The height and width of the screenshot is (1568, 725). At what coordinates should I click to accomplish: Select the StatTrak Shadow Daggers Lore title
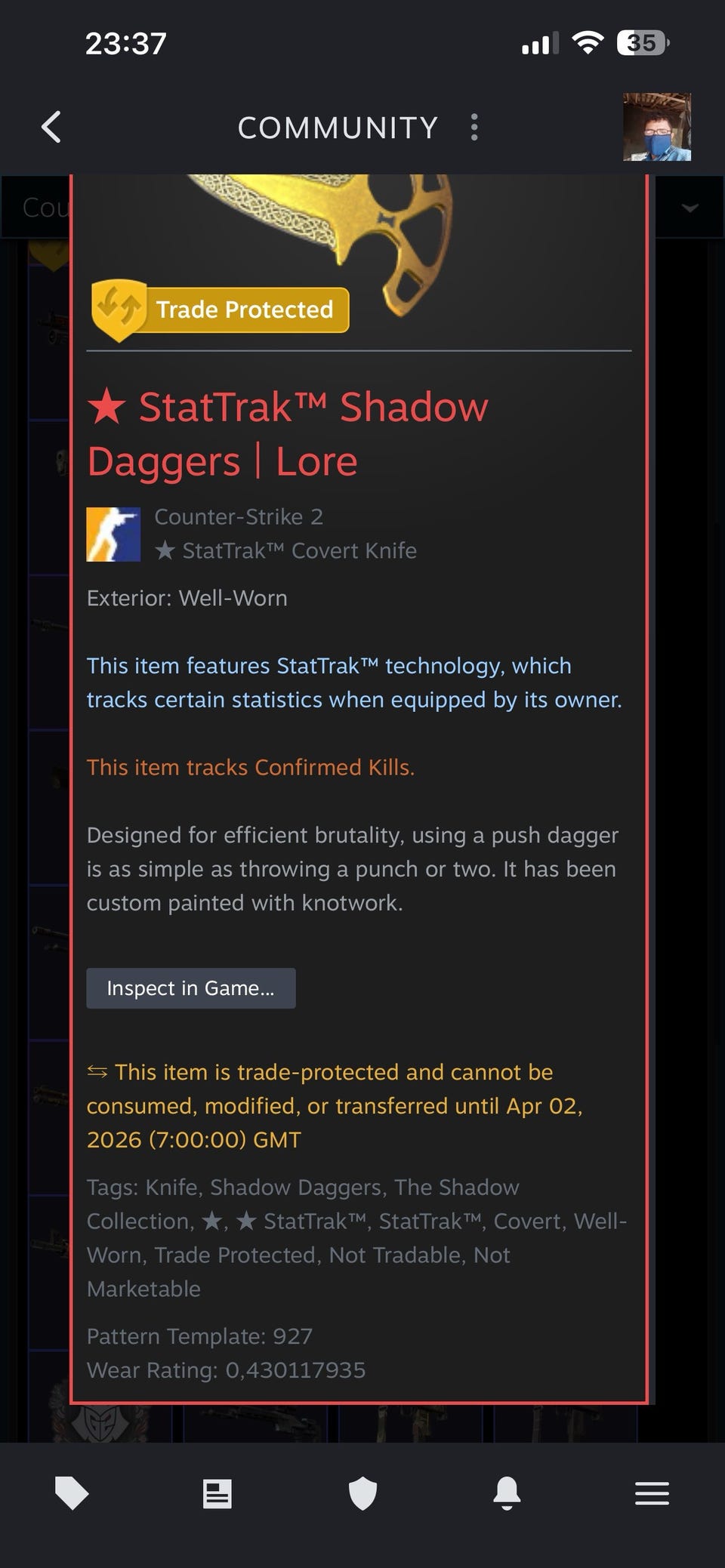pos(288,434)
